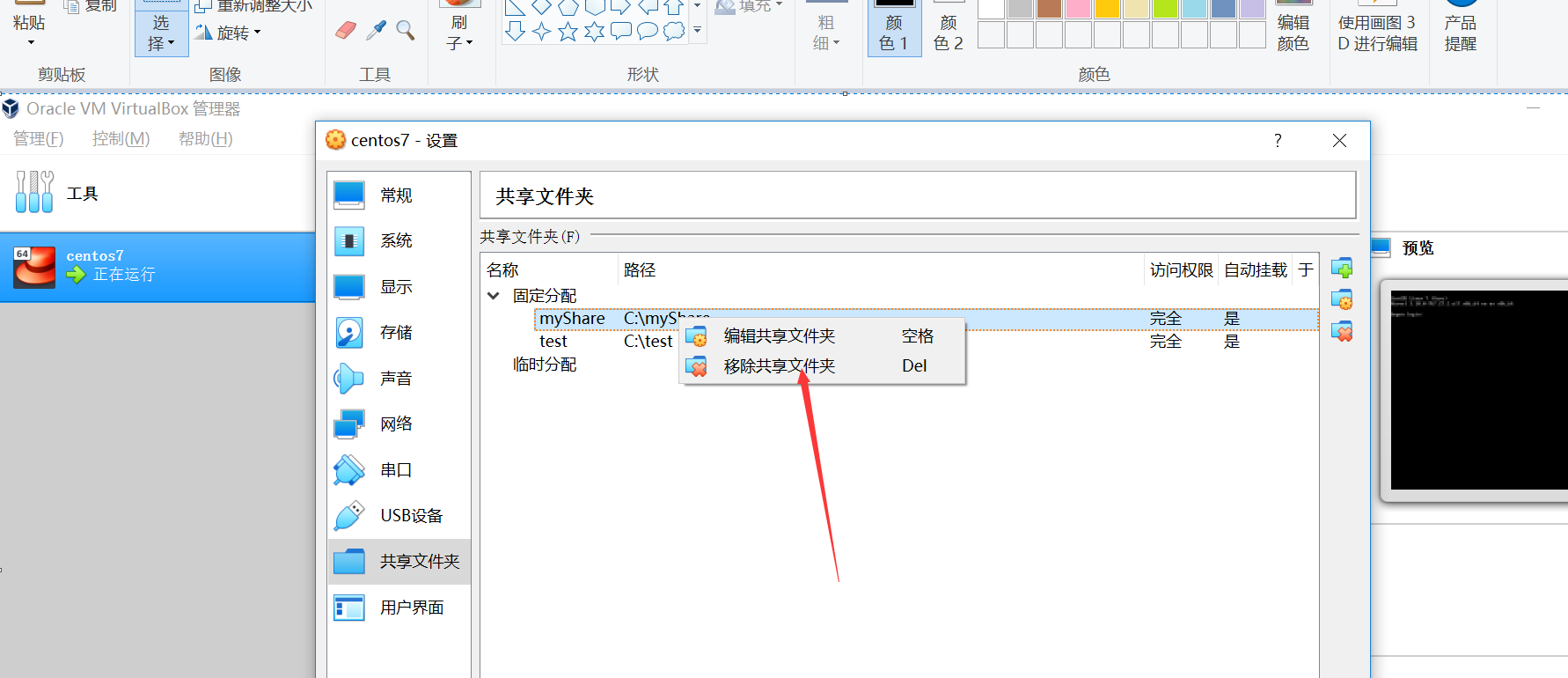This screenshot has height=678, width=1568.
Task: Choose the rounded rectangular callout shape
Action: point(621,32)
